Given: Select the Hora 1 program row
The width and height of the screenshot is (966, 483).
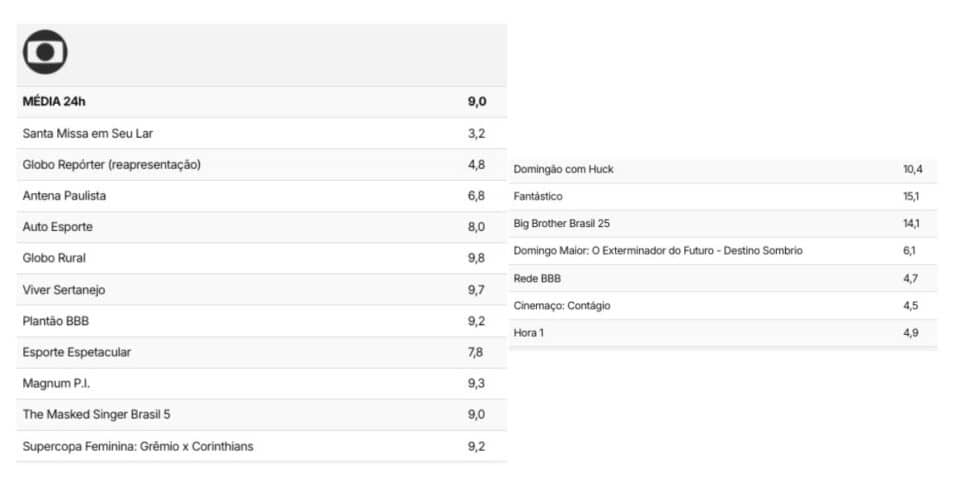Looking at the screenshot, I should coord(723,333).
